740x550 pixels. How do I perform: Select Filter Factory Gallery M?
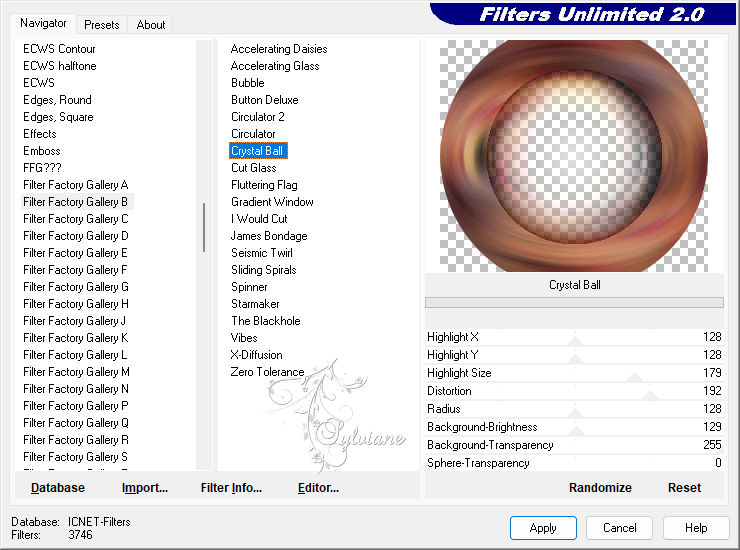76,372
